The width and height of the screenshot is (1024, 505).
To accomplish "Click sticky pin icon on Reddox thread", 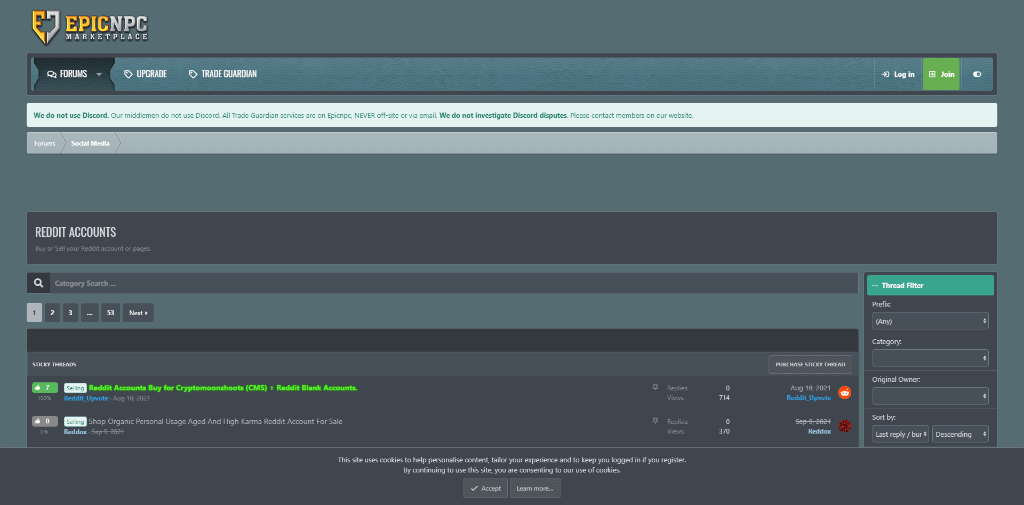I will [655, 421].
